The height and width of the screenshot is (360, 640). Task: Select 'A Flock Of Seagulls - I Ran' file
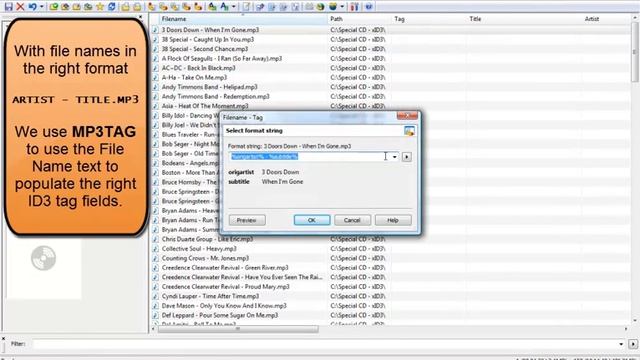(222, 58)
